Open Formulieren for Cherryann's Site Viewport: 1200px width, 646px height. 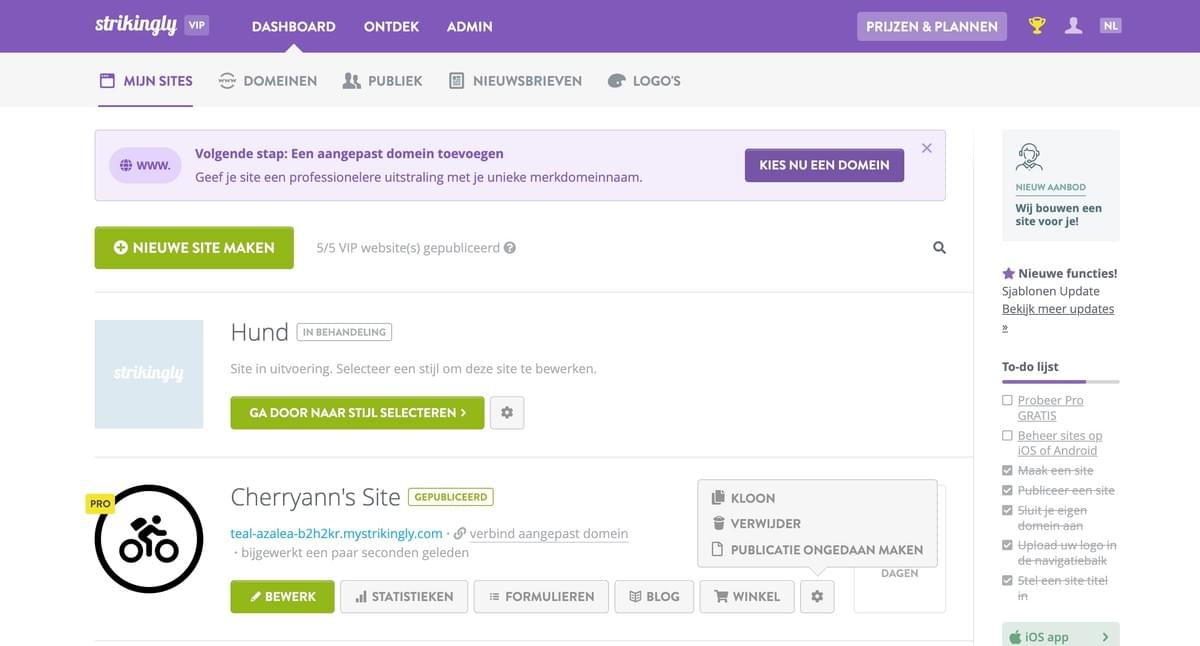point(541,596)
